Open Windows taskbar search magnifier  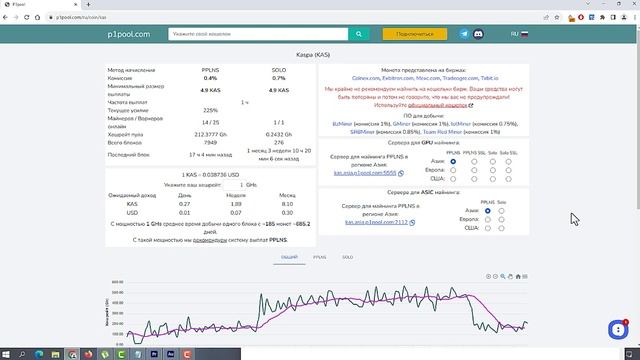(x=22, y=354)
